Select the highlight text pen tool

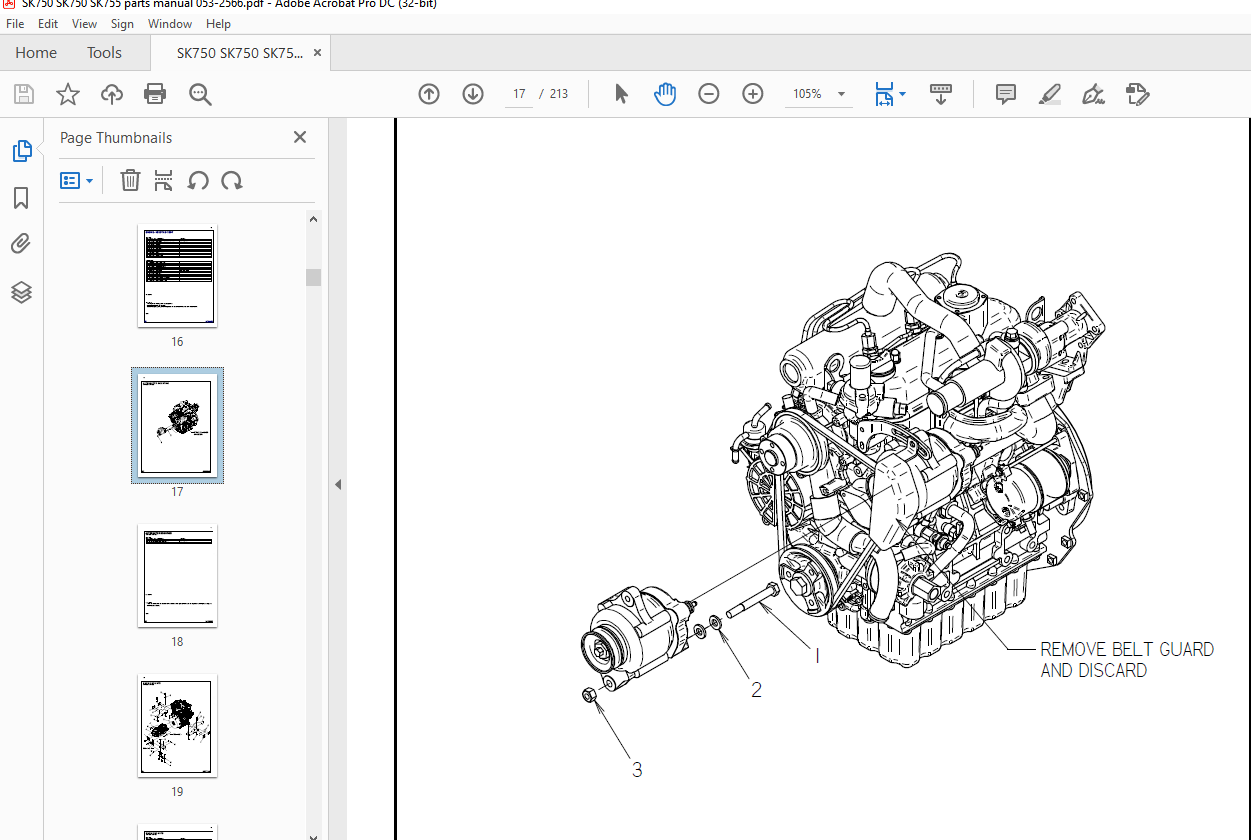coord(1049,94)
